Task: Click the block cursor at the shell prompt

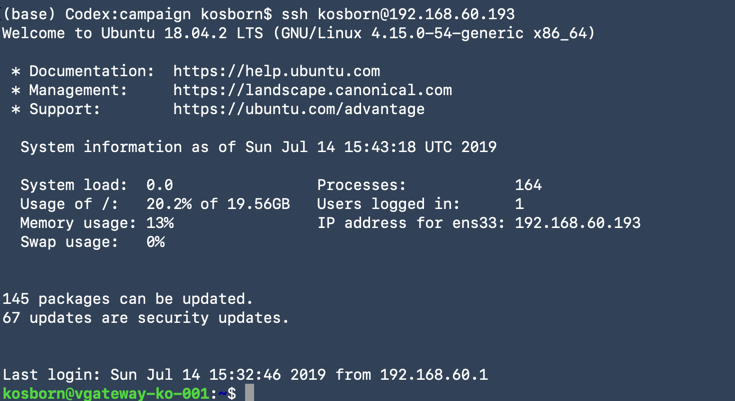Action: 250,393
